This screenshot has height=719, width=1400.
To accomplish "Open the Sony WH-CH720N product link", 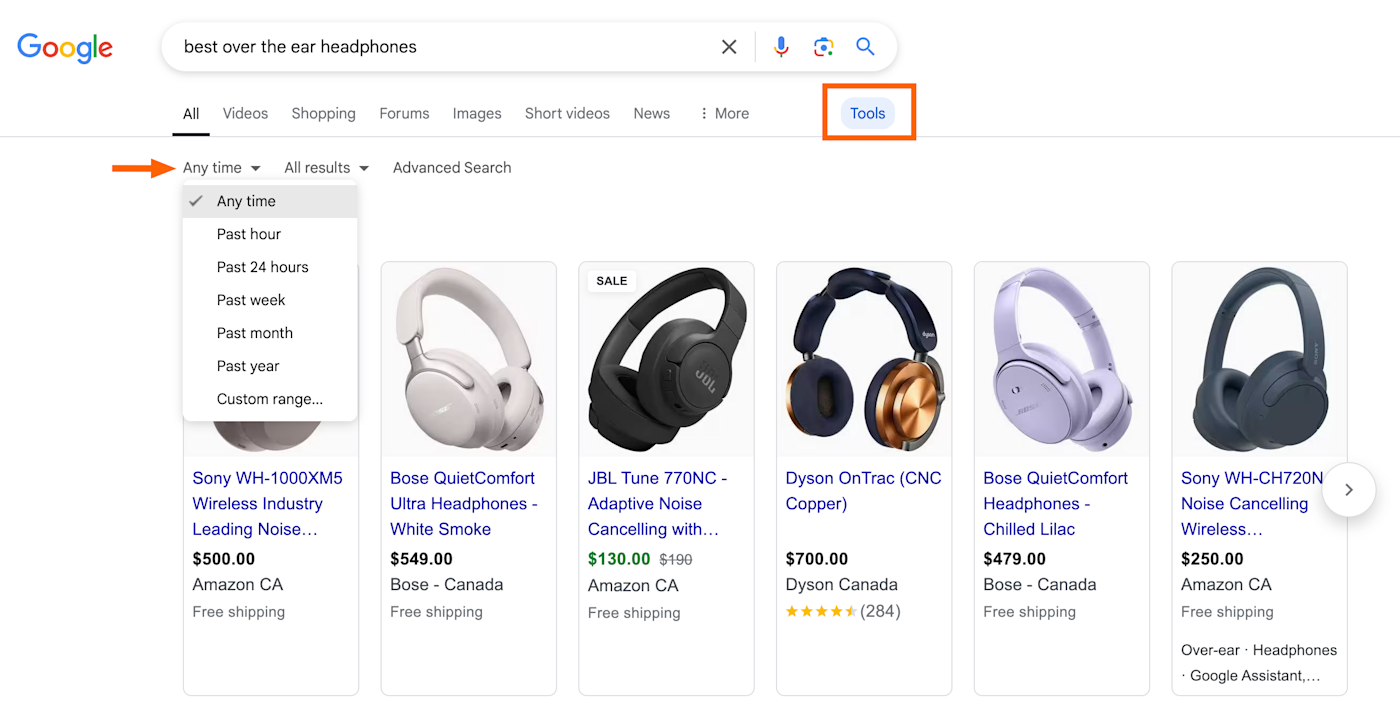I will point(1252,504).
